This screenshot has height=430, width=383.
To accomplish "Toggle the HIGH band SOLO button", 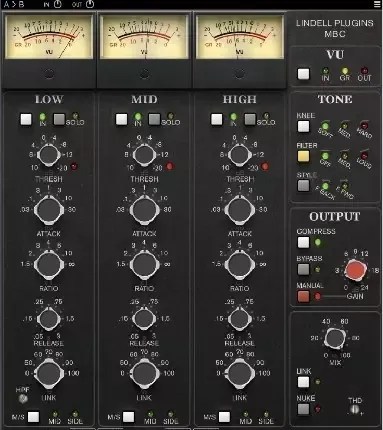I will [x=250, y=119].
